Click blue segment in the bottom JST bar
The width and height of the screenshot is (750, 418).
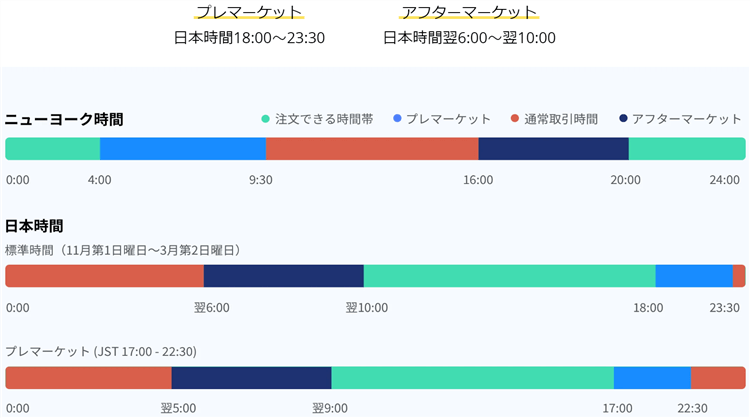652,378
